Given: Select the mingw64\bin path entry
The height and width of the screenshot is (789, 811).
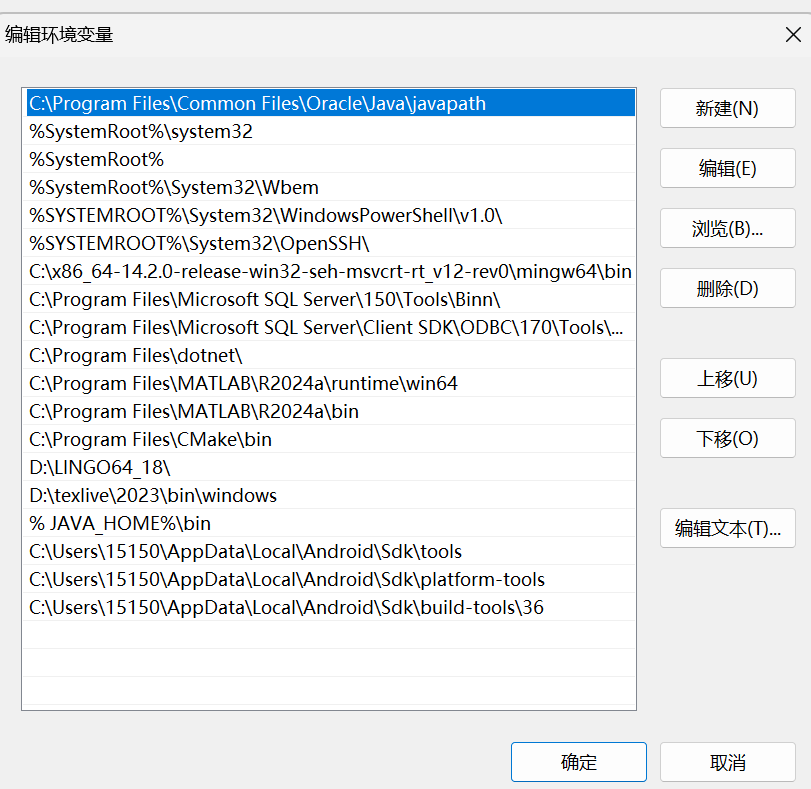Looking at the screenshot, I should pyautogui.click(x=331, y=271).
